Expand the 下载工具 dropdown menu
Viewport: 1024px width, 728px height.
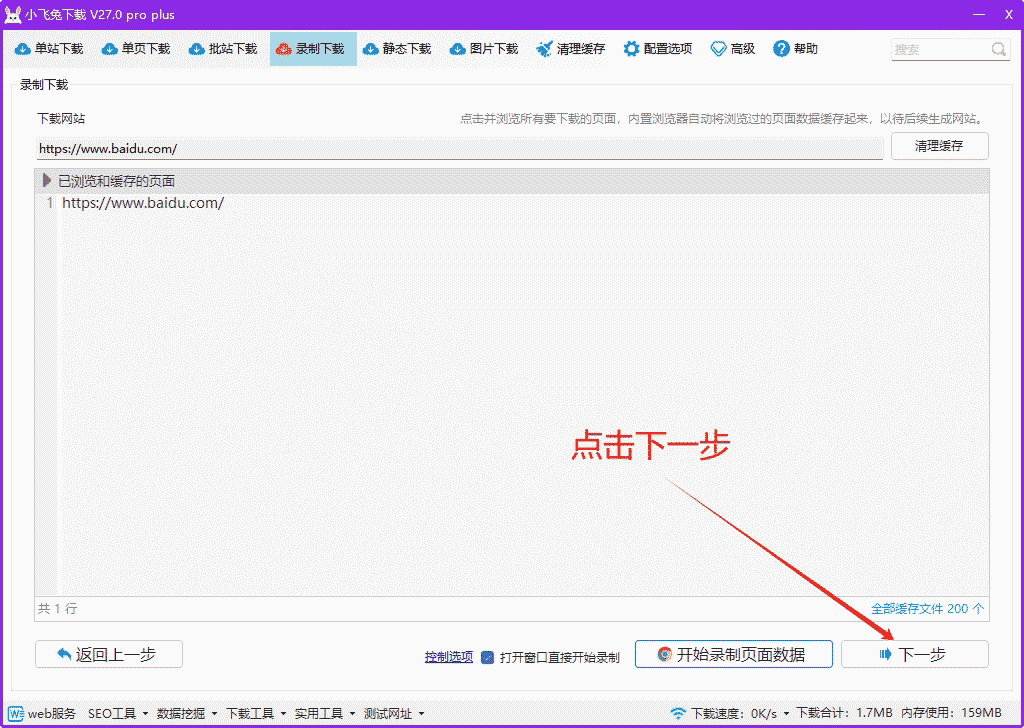tap(256, 714)
